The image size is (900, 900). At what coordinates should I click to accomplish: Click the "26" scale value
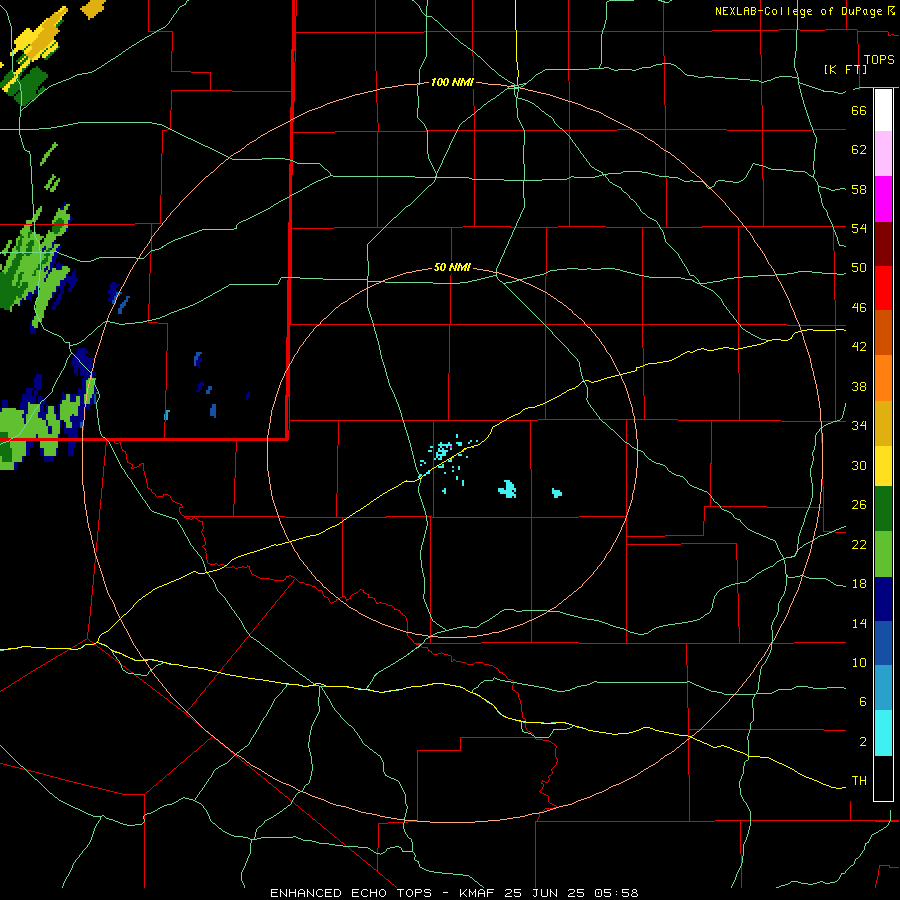click(859, 505)
